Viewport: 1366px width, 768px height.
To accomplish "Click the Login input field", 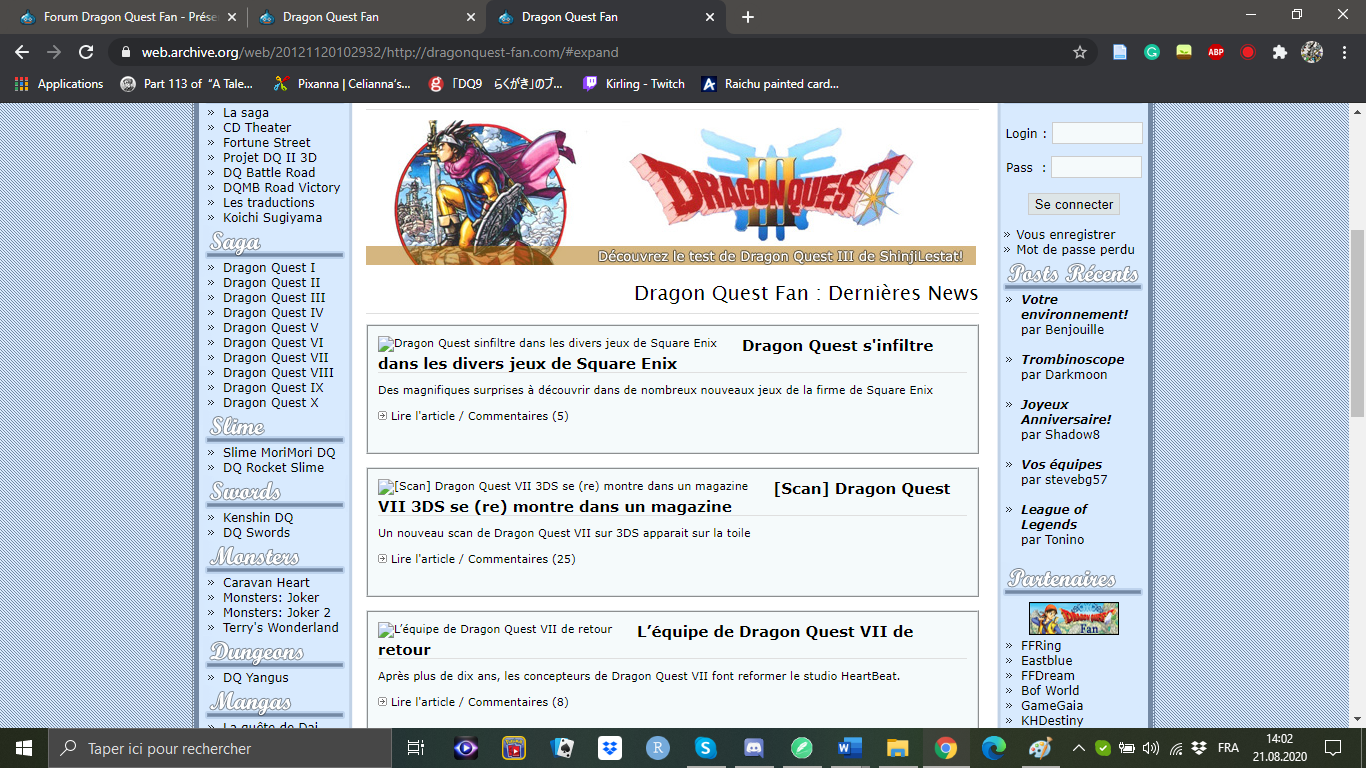I will 1097,133.
